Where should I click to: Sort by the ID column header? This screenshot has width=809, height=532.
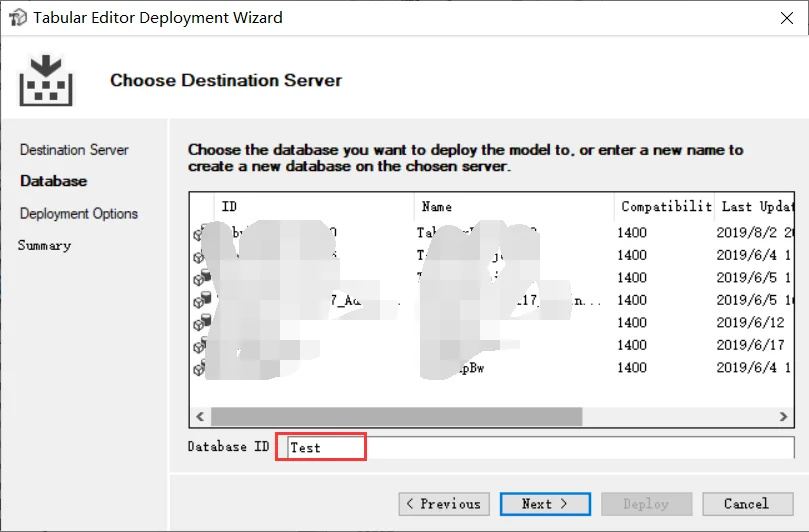pyautogui.click(x=314, y=207)
